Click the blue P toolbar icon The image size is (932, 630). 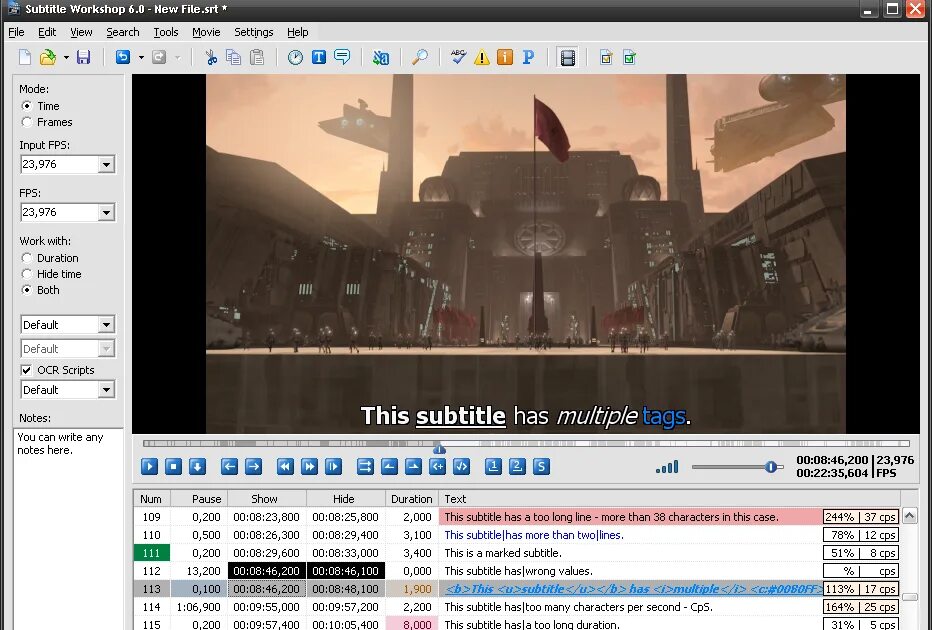(x=528, y=58)
